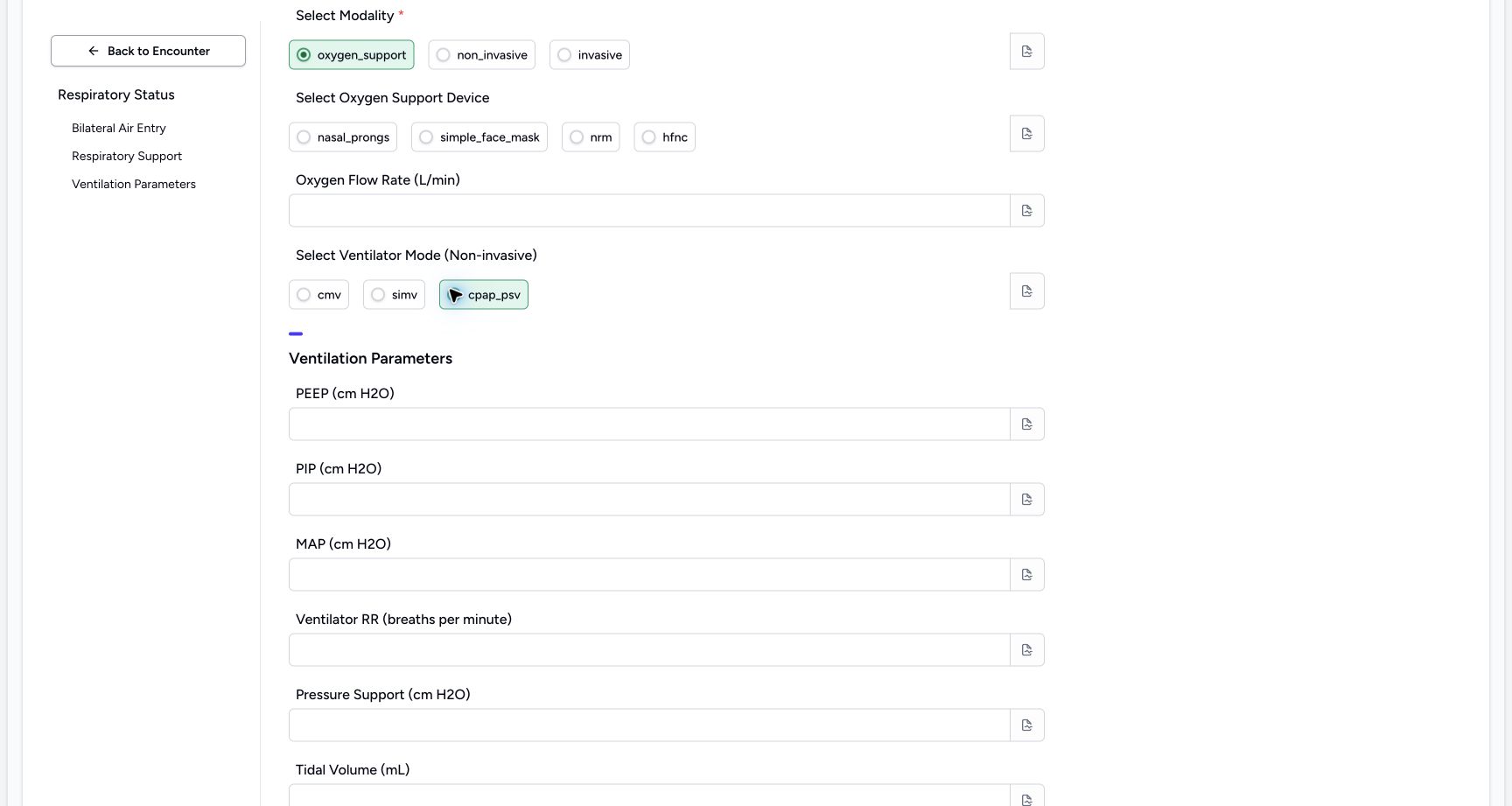Open the note icon for PIP field
The width and height of the screenshot is (1512, 806).
tap(1027, 500)
